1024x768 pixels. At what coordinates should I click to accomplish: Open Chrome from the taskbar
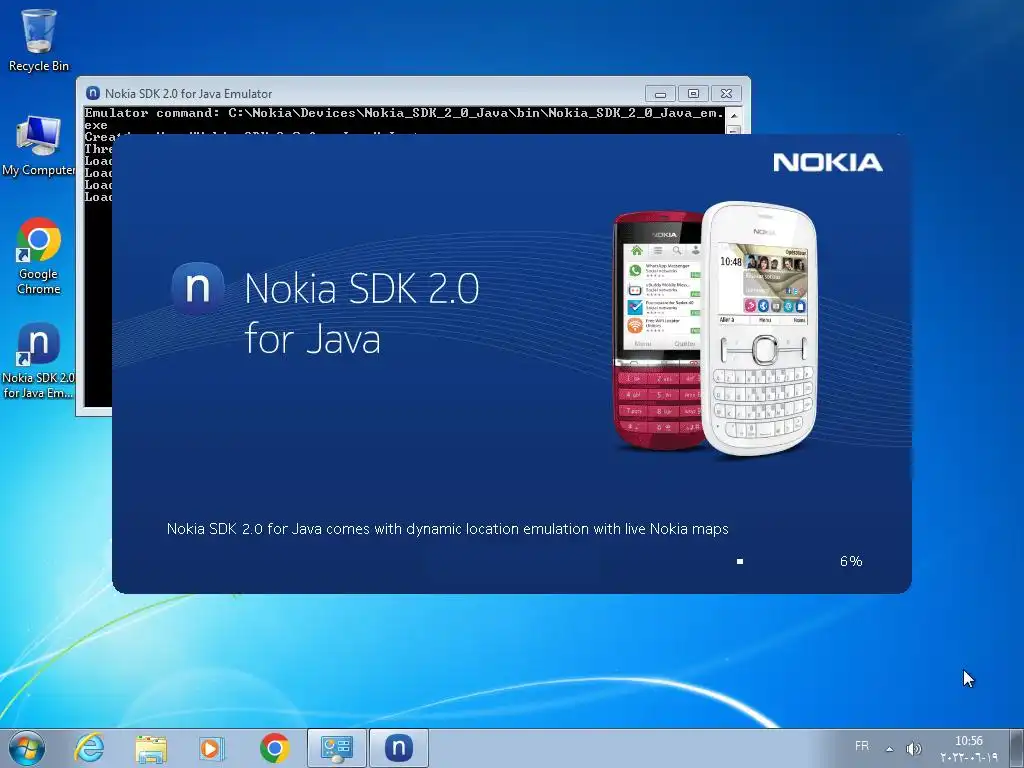[x=274, y=748]
